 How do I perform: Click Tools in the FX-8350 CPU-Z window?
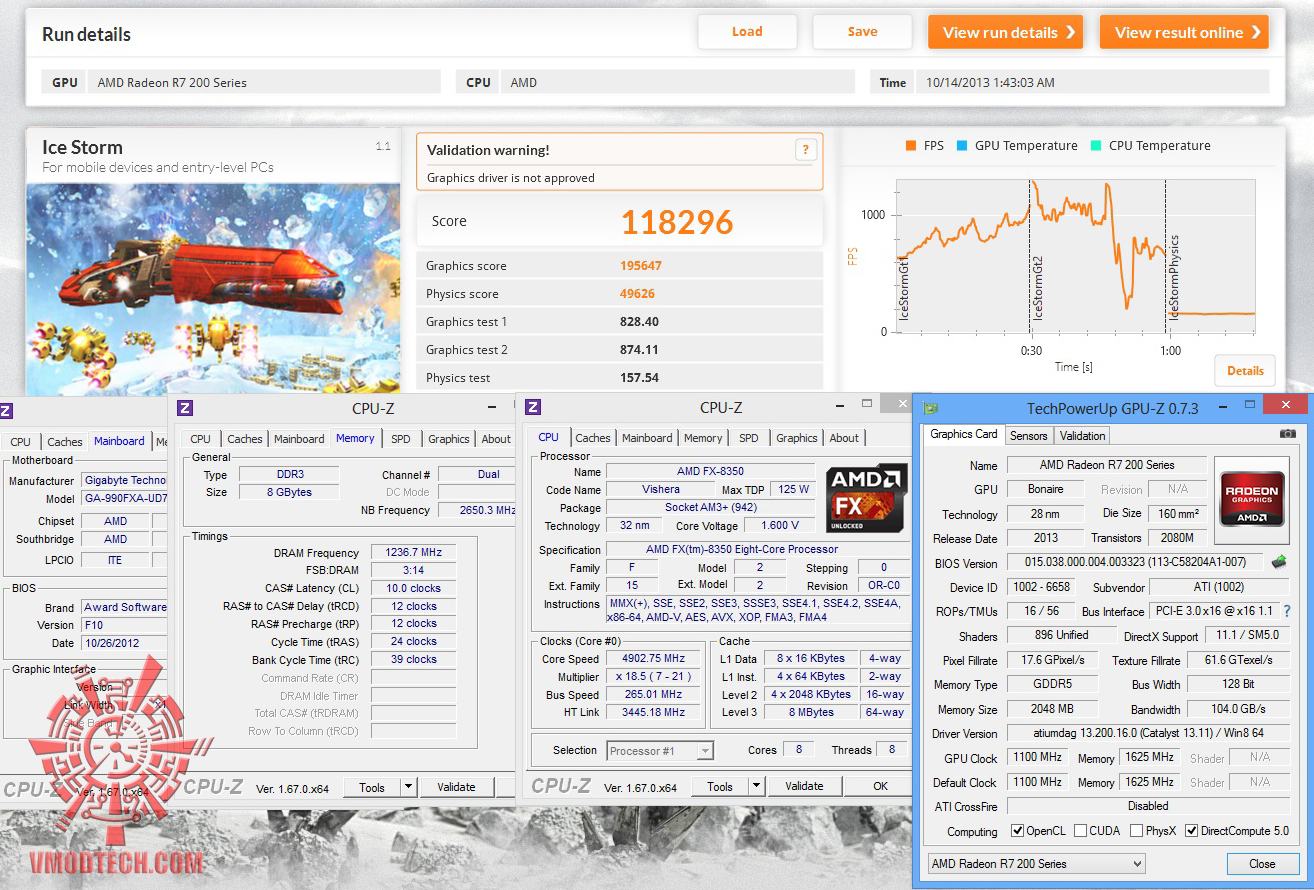[x=720, y=787]
